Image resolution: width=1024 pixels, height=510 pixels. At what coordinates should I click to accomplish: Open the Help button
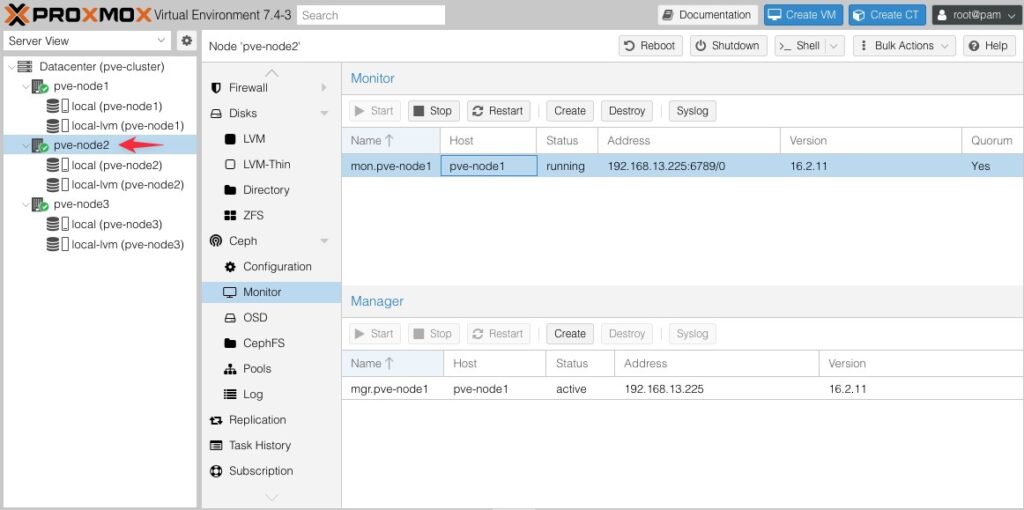click(989, 46)
